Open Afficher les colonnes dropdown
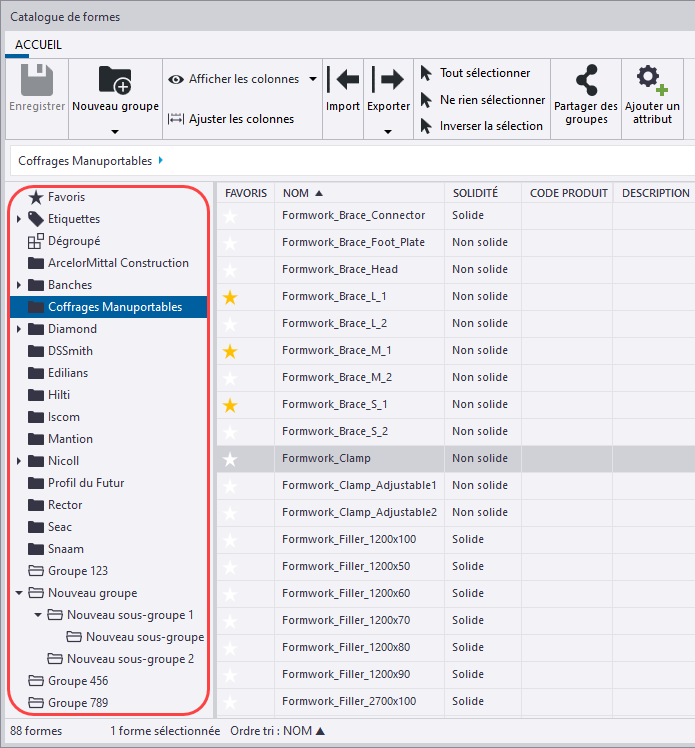 (312, 79)
